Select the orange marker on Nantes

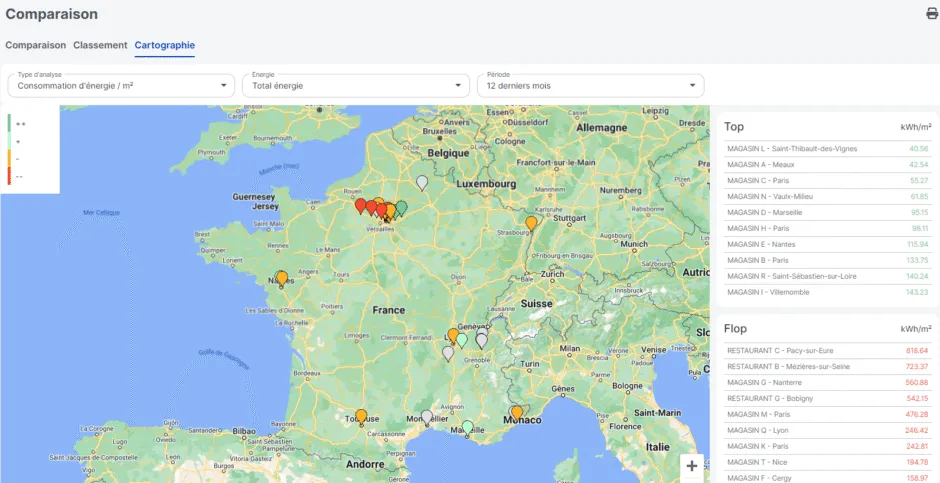coord(282,279)
